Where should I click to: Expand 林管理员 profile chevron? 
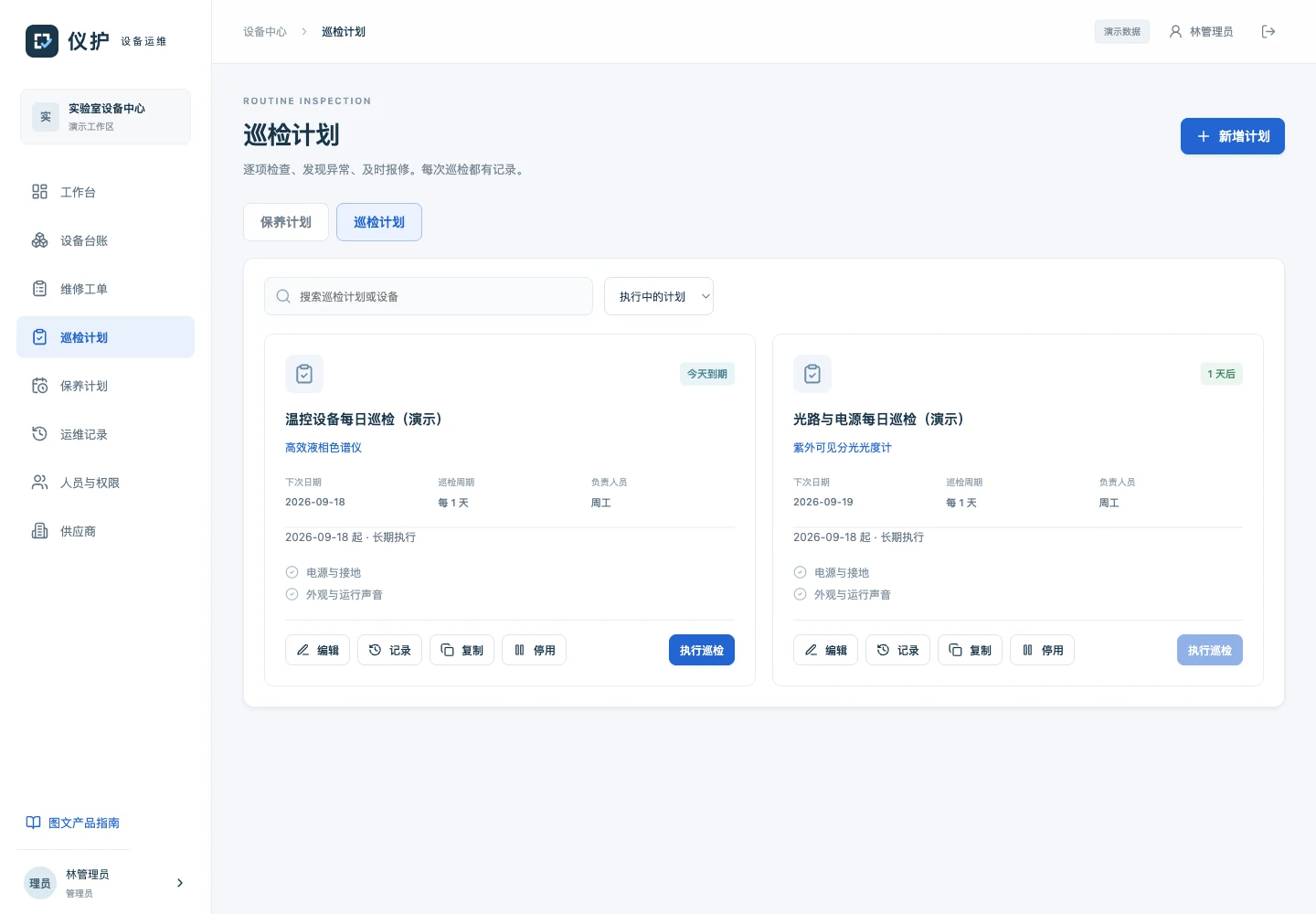click(180, 883)
